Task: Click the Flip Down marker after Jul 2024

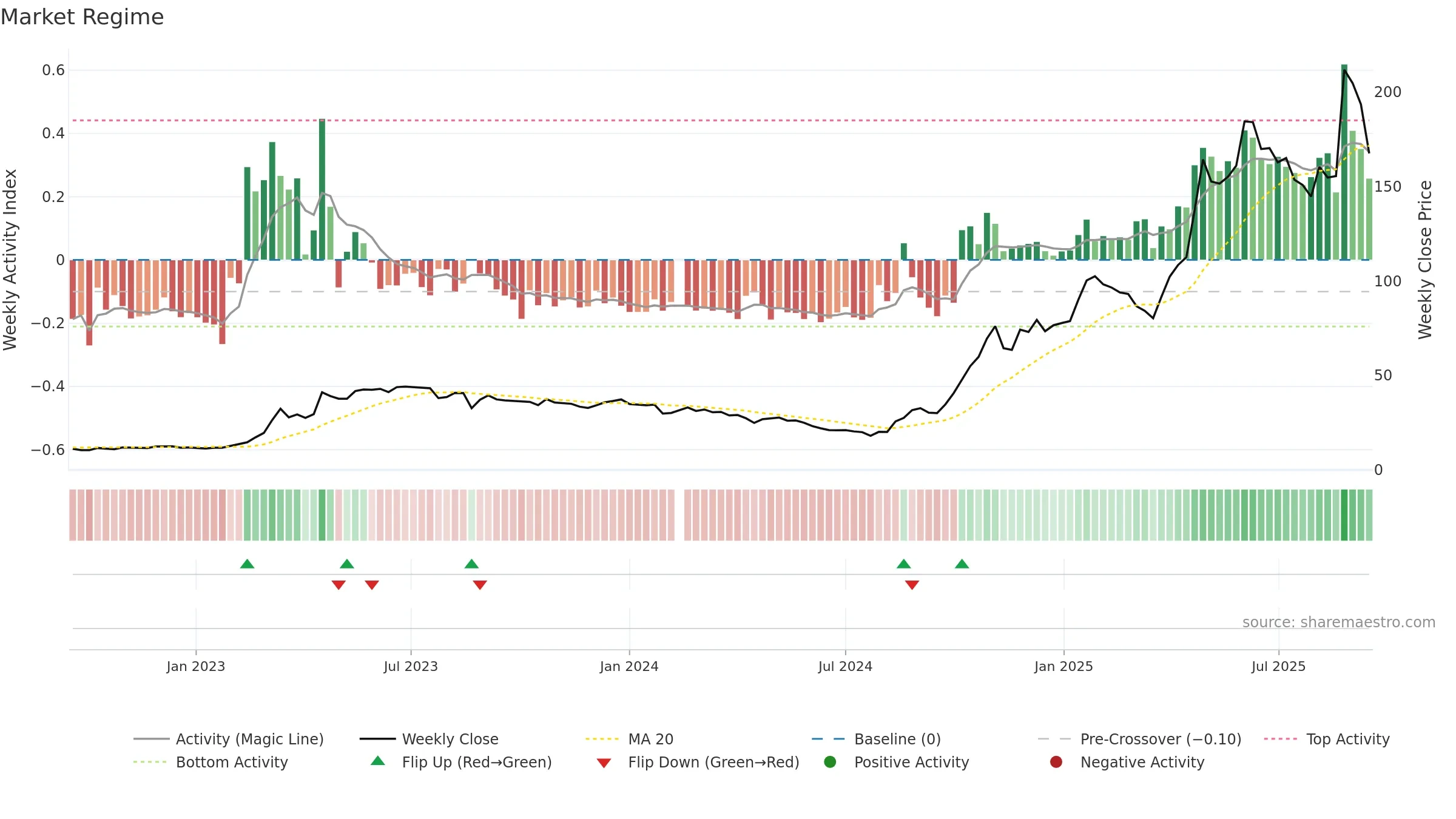Action: click(912, 585)
